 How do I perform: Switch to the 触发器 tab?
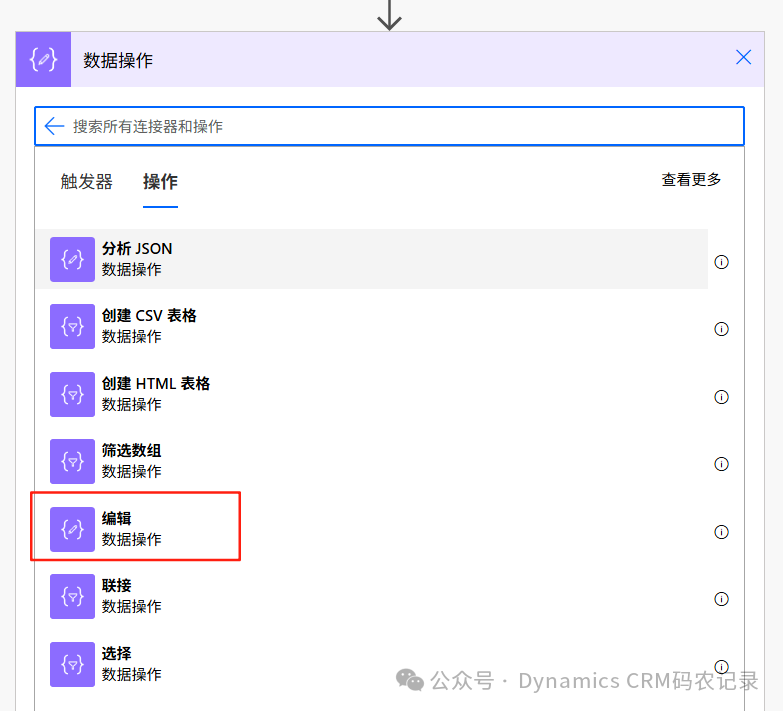[x=86, y=181]
